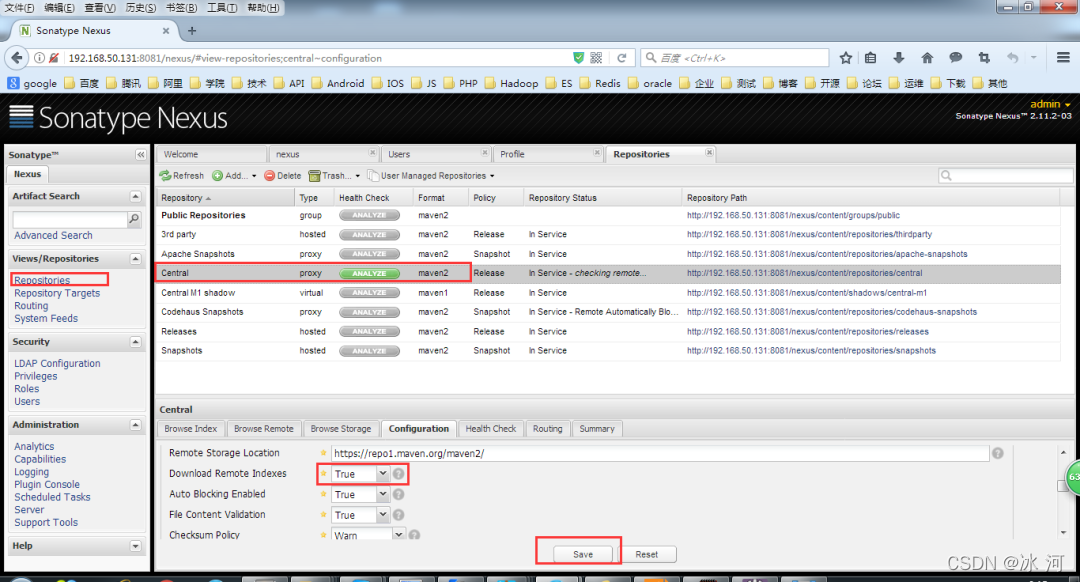This screenshot has width=1080, height=582.
Task: Click Refresh in the repositories toolbar
Action: click(182, 176)
